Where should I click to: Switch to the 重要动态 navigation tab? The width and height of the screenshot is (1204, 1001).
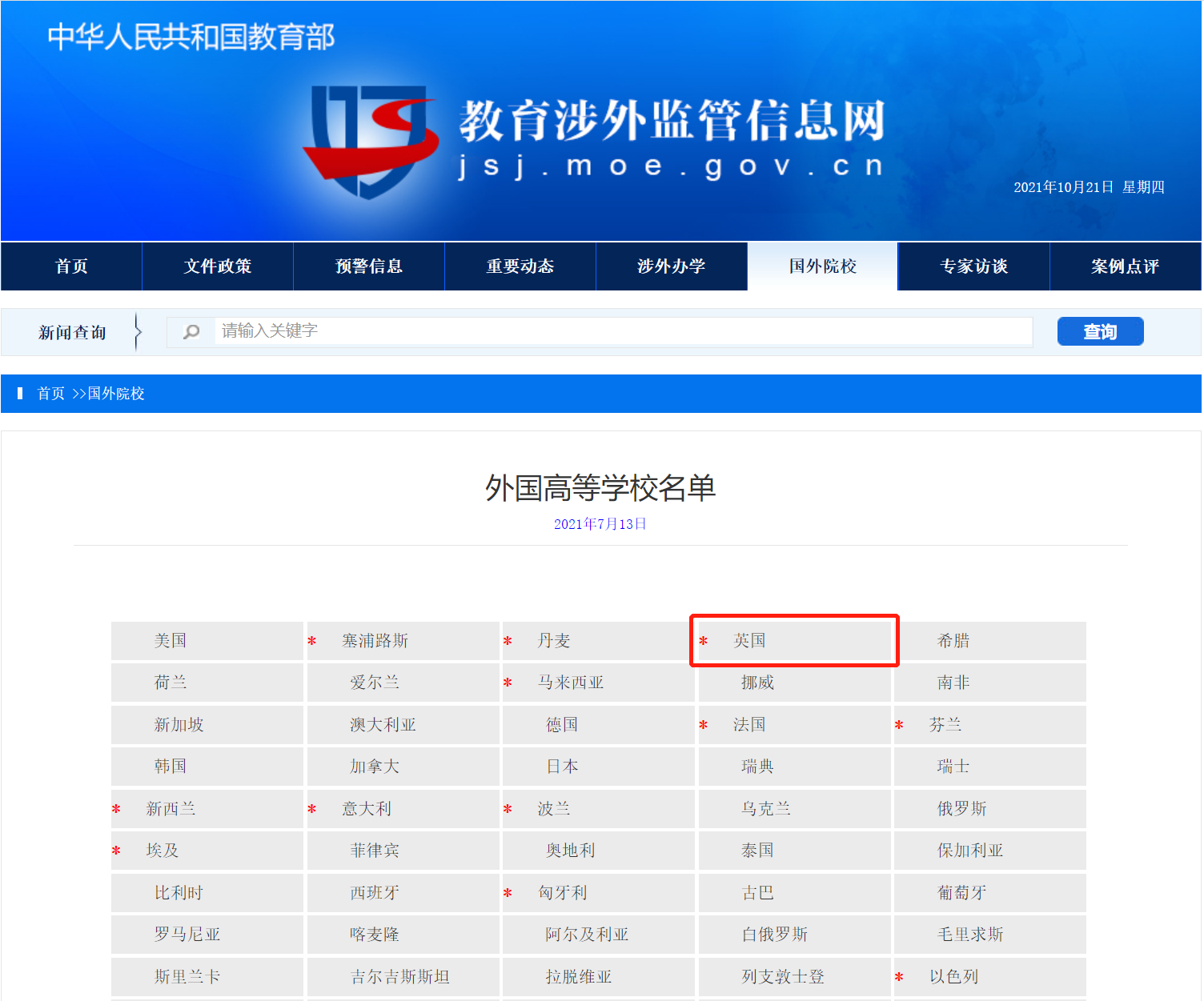520,266
